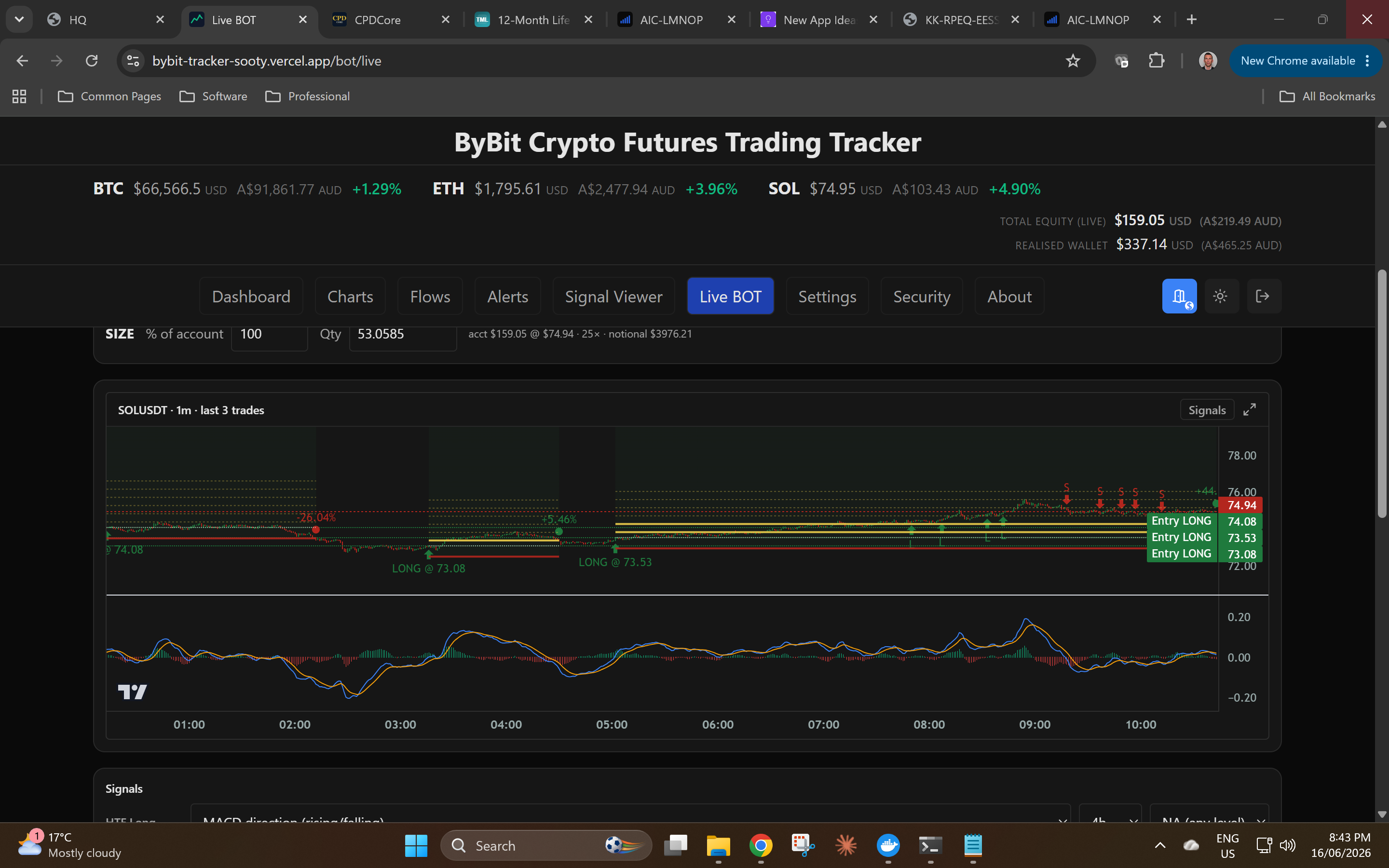Open Google Chrome from the taskbar

(761, 846)
